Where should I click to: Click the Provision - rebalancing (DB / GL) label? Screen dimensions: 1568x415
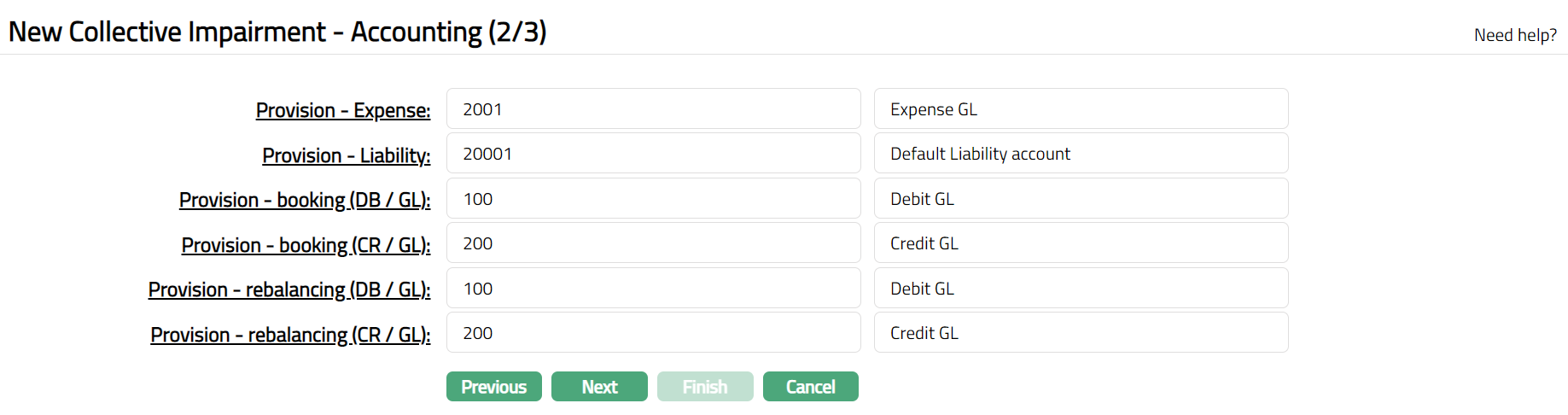pyautogui.click(x=289, y=289)
